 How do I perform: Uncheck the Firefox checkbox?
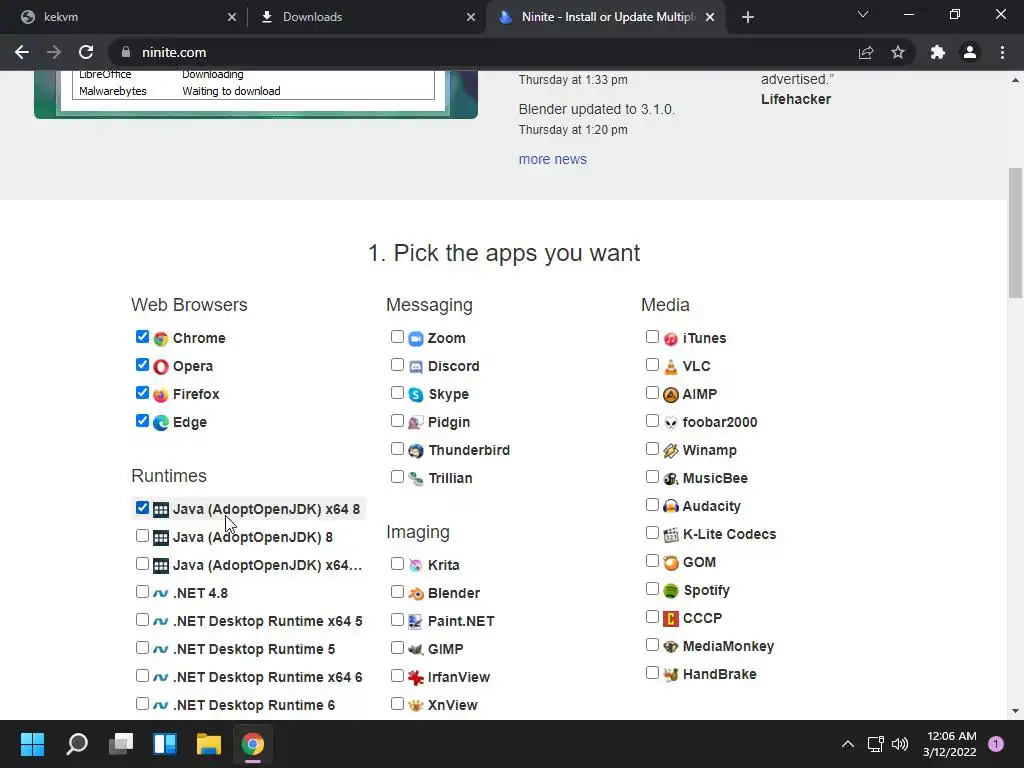142,392
